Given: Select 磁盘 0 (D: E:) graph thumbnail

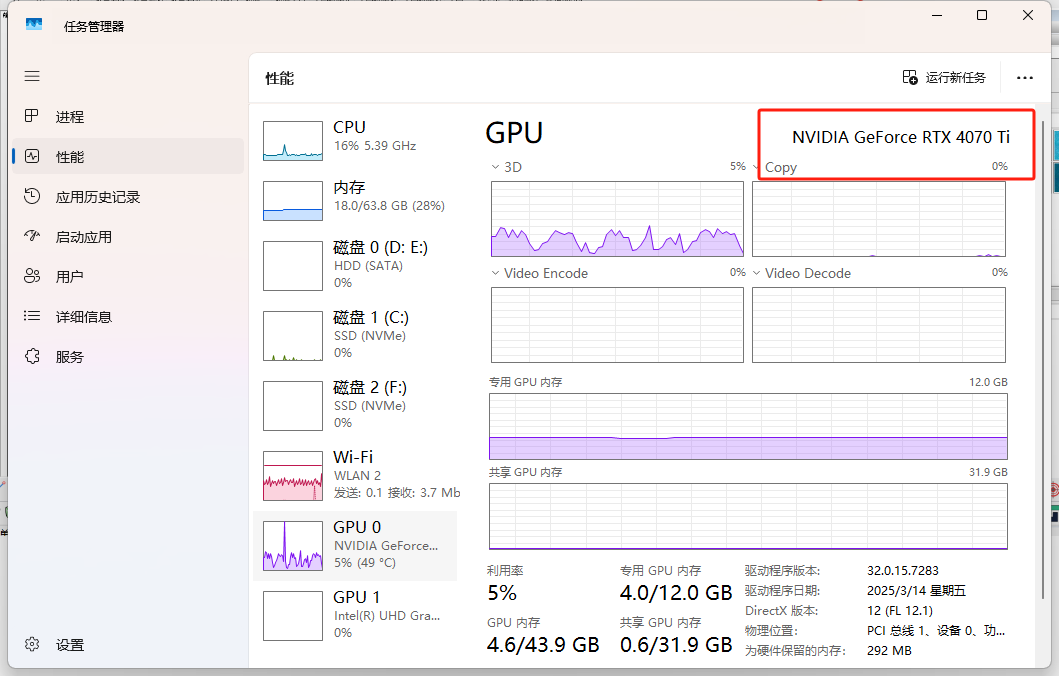Looking at the screenshot, I should click(293, 266).
